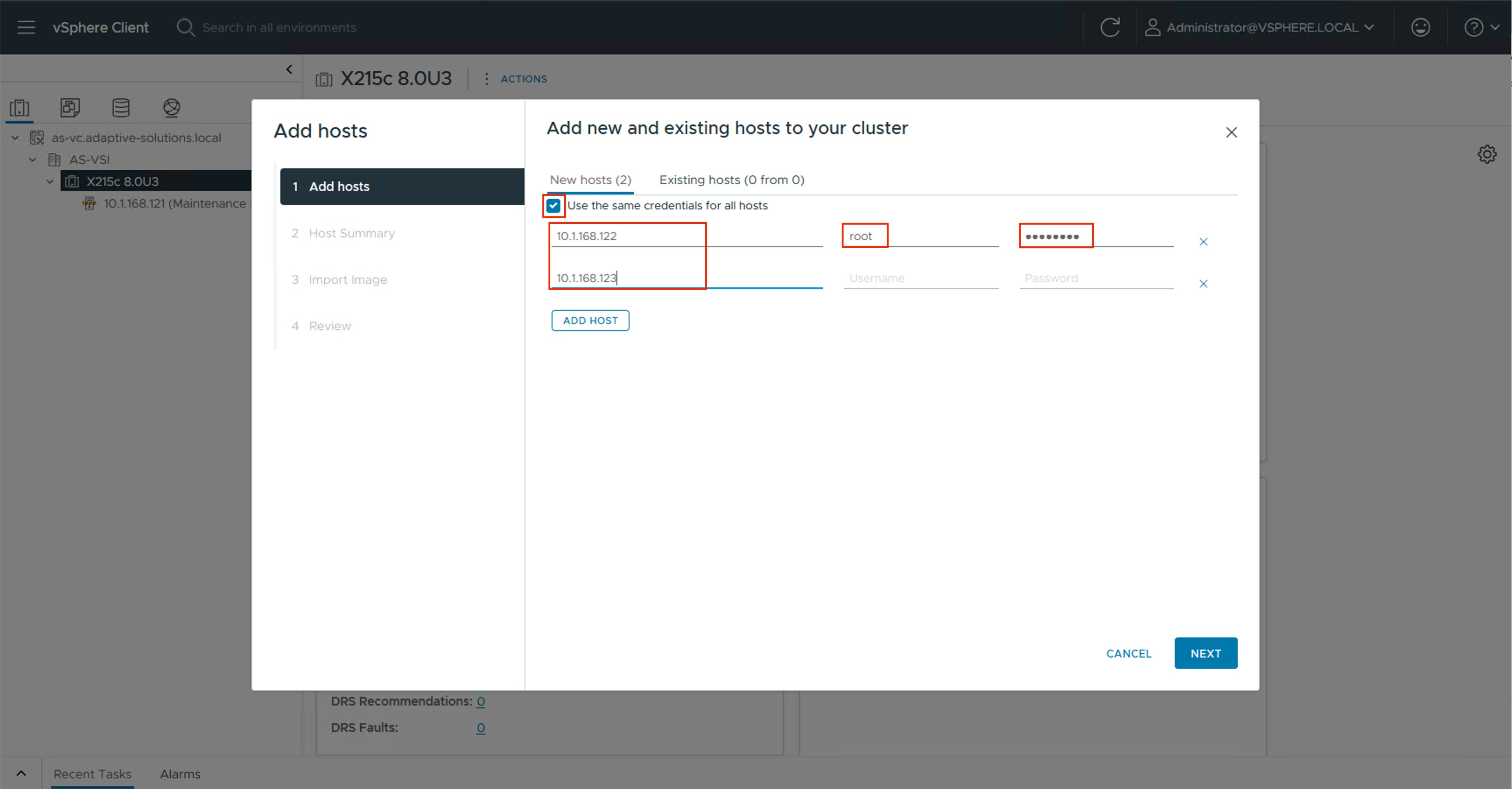The height and width of the screenshot is (789, 1512).
Task: Open the DRS Faults count link
Action: [x=481, y=727]
